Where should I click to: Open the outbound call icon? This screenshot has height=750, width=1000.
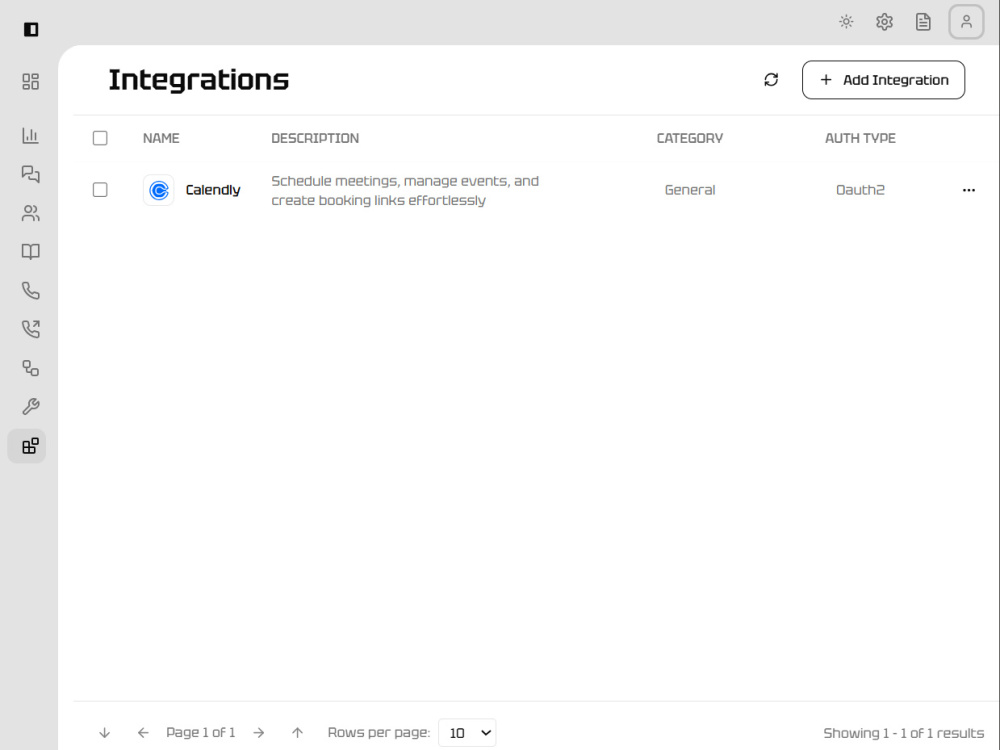click(x=31, y=329)
